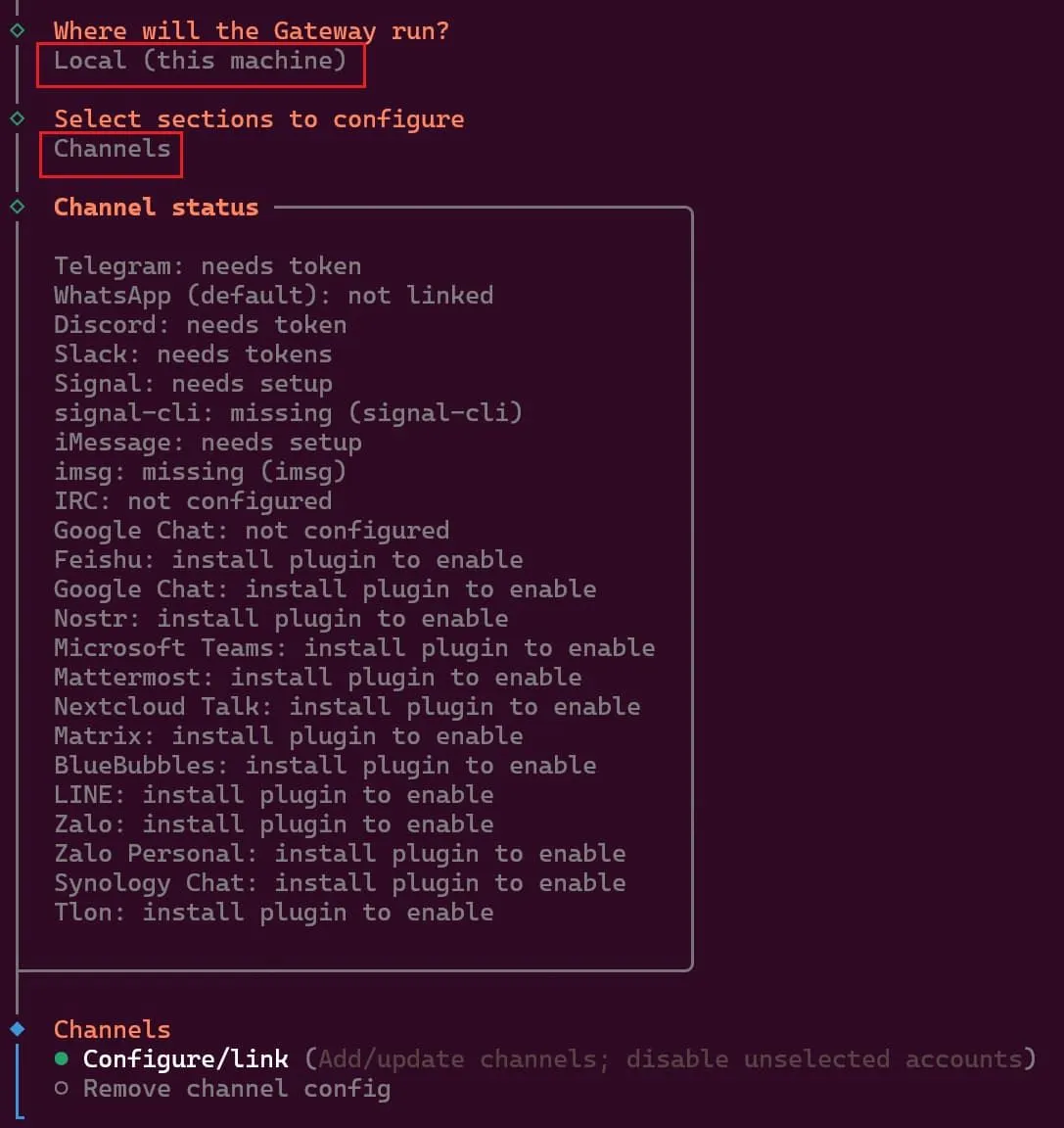Select the "Local (this machine)" answer
The height and width of the screenshot is (1128, 1064).
(200, 61)
